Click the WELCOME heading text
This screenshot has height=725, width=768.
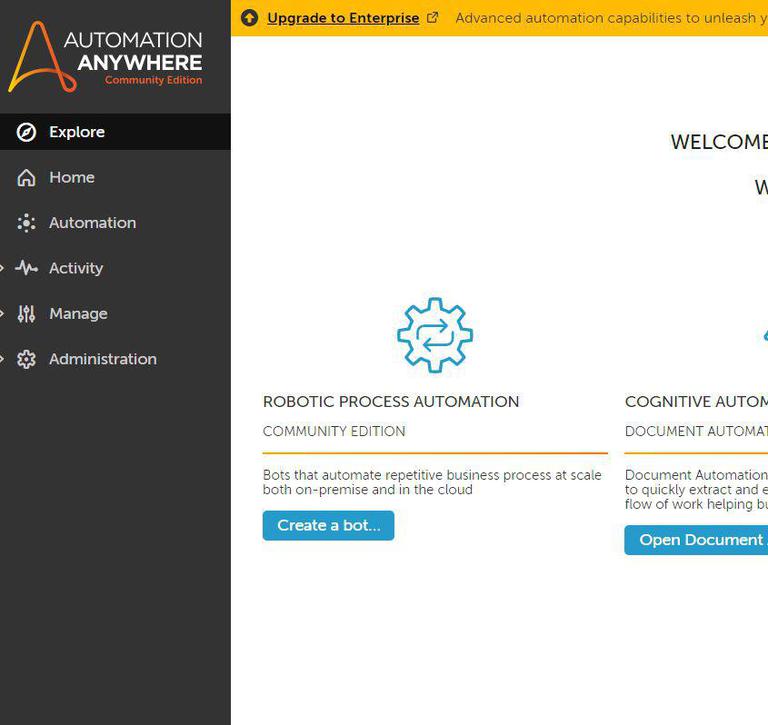tap(719, 142)
